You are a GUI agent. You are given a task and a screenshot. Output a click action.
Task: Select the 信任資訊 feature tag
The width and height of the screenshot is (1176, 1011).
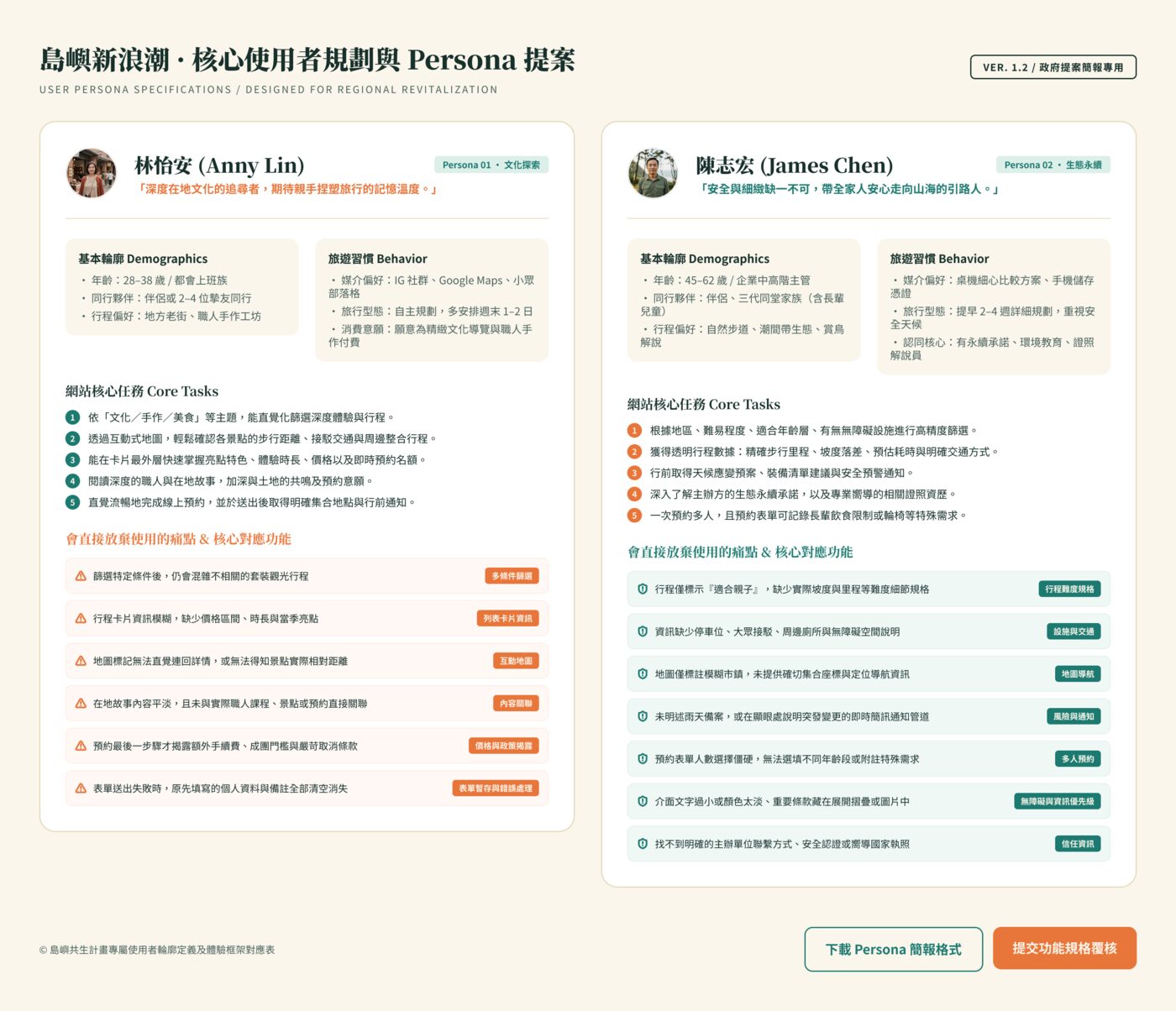1078,844
